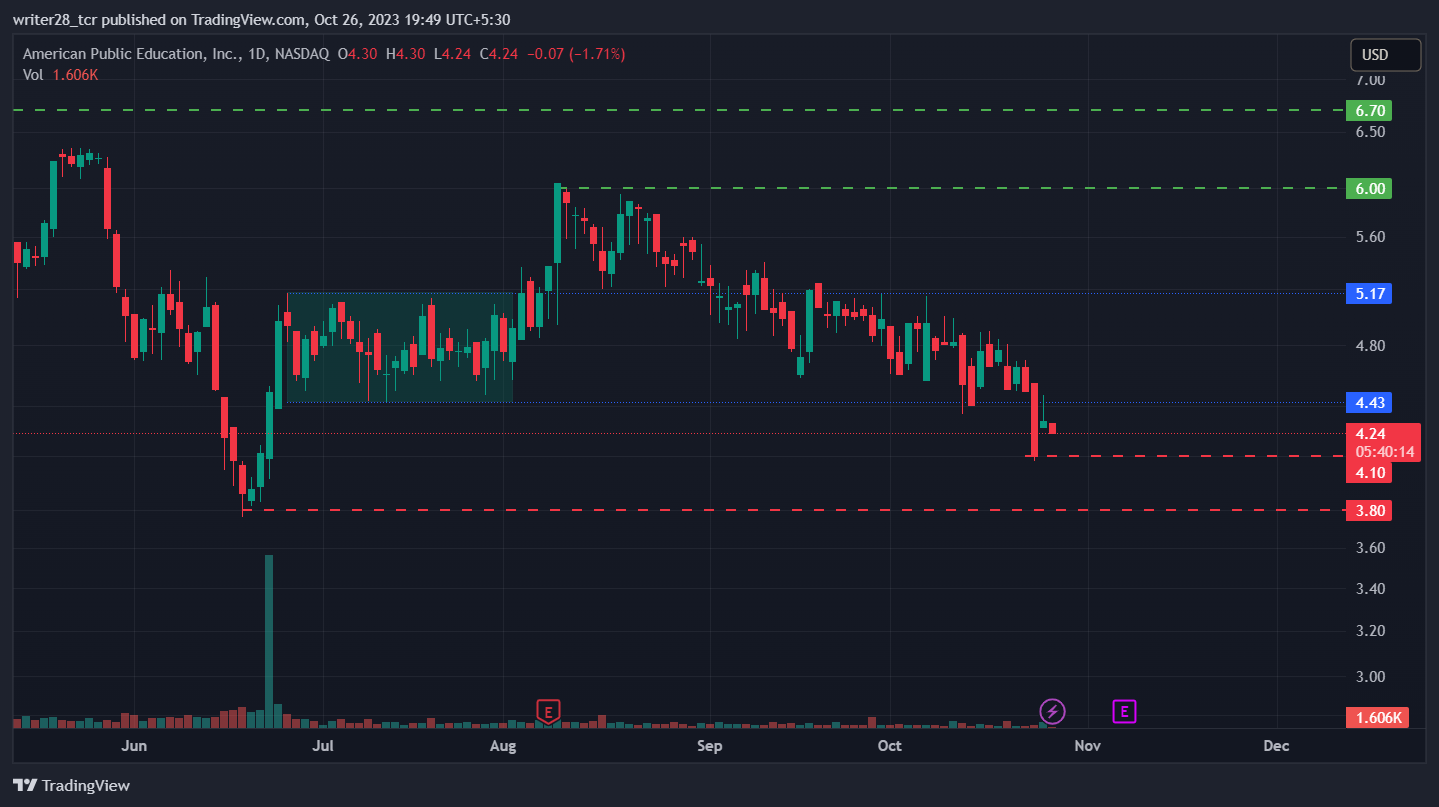Viewport: 1439px width, 807px height.
Task: Click the -0.07 (-1.71%) change value
Action: coord(576,54)
